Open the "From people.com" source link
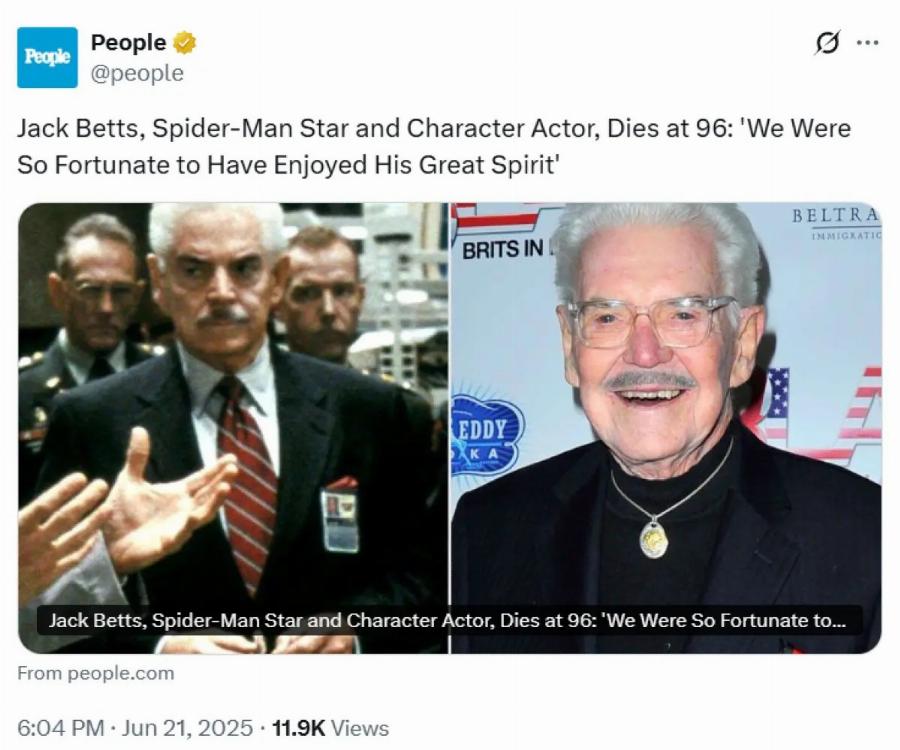900x750 pixels. [95, 673]
